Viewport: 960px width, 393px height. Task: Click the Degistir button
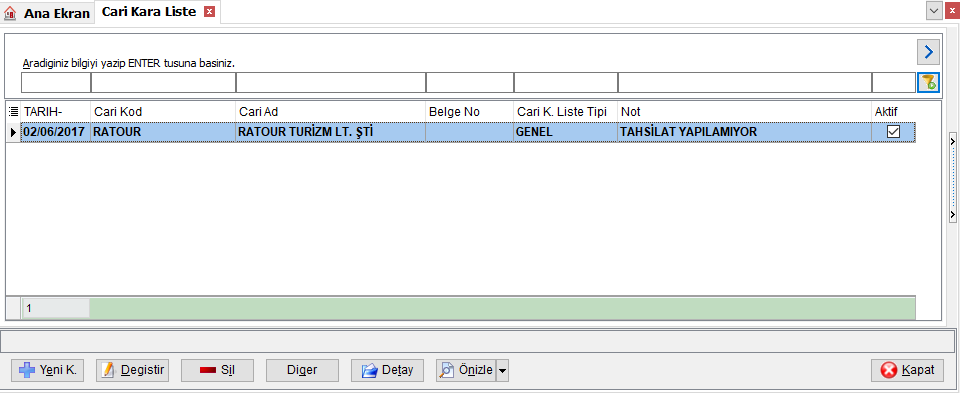132,370
